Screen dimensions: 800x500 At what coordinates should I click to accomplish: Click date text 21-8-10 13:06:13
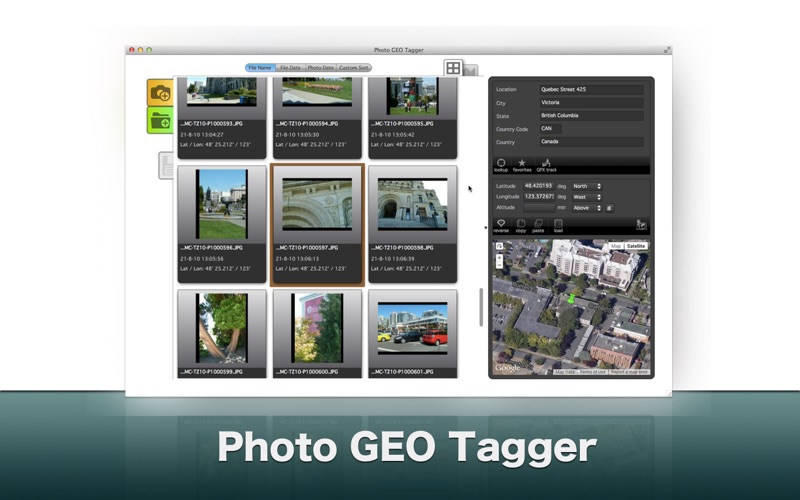(297, 259)
